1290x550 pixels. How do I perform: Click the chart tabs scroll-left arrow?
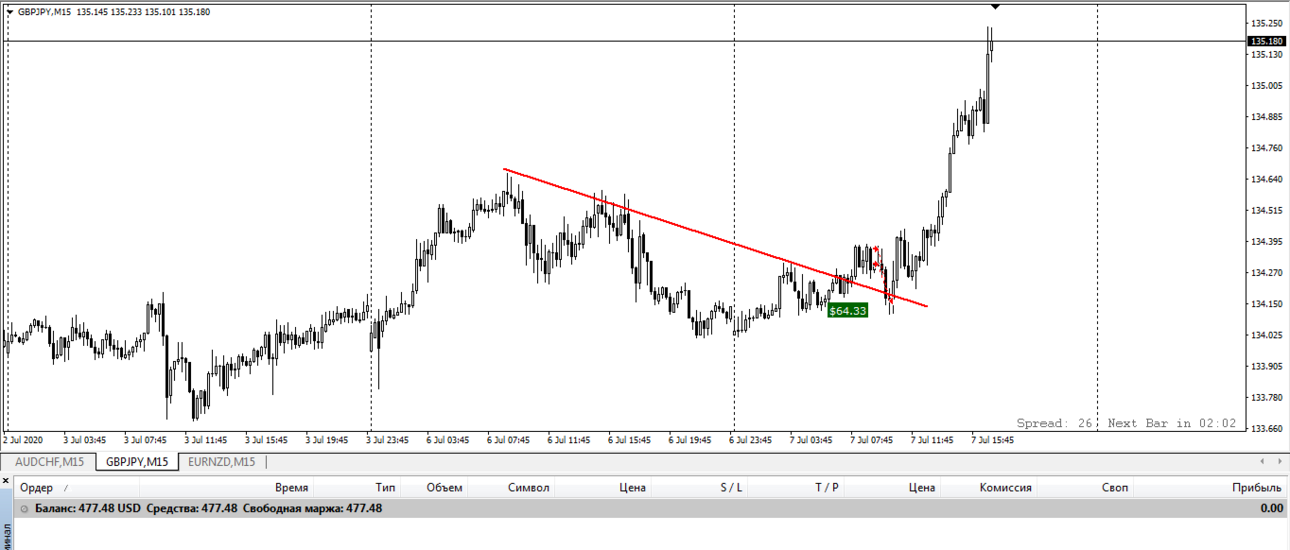(1264, 461)
